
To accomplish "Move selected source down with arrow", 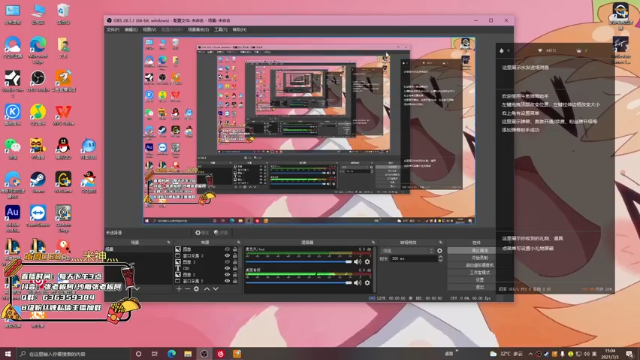I will click(x=216, y=289).
